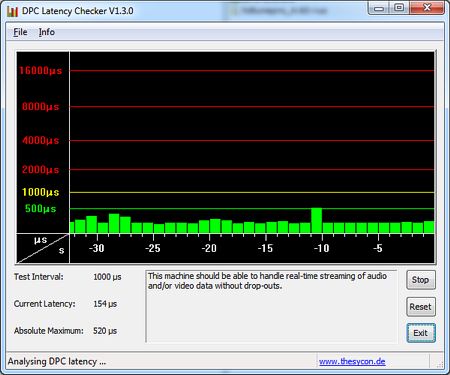Image resolution: width=450 pixels, height=375 pixels.
Task: Click the -30 time axis label
Action: (x=97, y=248)
